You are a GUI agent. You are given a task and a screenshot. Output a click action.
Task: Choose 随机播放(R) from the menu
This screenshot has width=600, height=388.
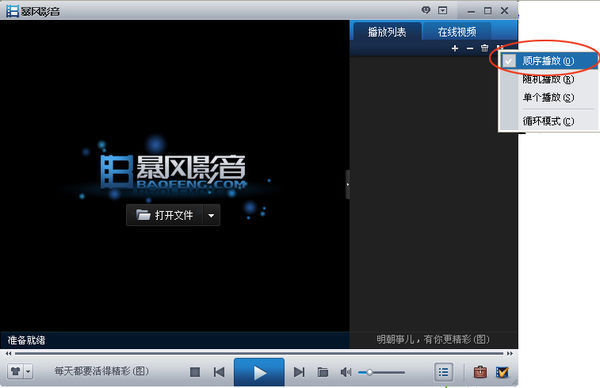(x=549, y=79)
